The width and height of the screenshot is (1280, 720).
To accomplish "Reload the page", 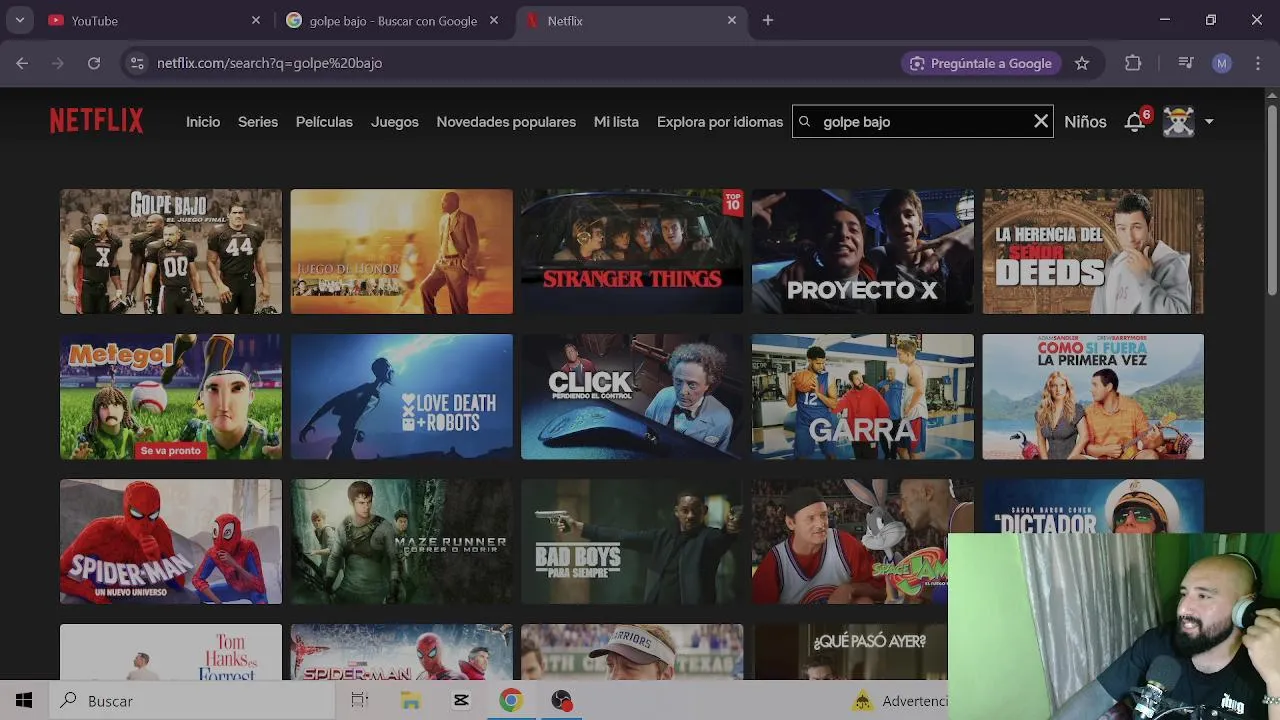I will click(x=94, y=63).
